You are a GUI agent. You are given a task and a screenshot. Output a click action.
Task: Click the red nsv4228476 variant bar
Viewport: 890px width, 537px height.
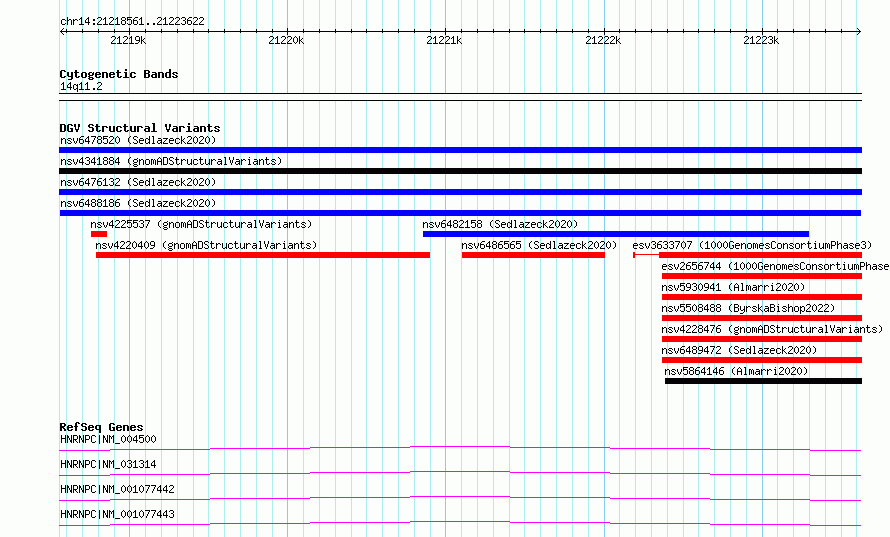(762, 339)
